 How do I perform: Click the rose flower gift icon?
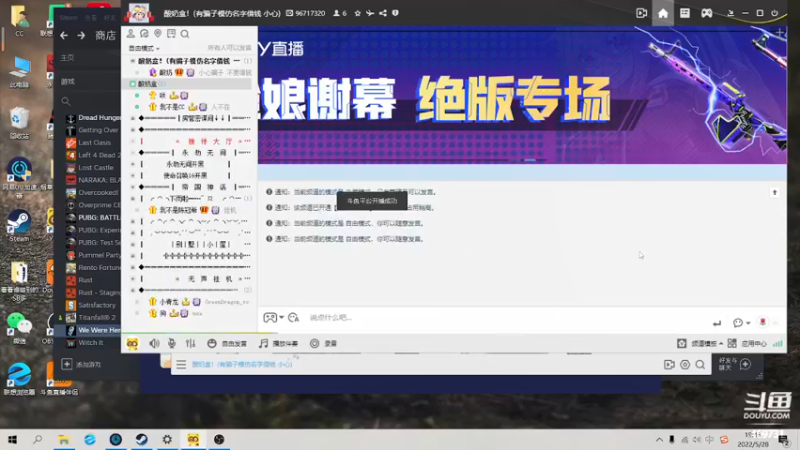763,322
